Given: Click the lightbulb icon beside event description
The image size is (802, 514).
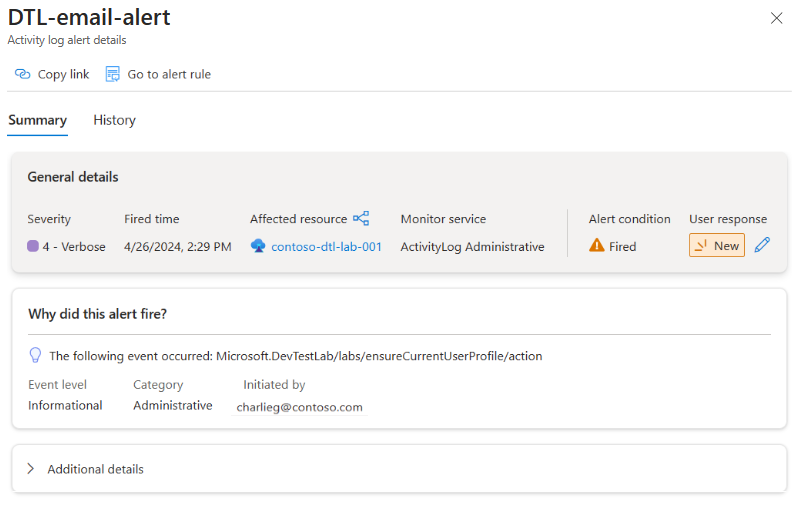Looking at the screenshot, I should point(35,355).
